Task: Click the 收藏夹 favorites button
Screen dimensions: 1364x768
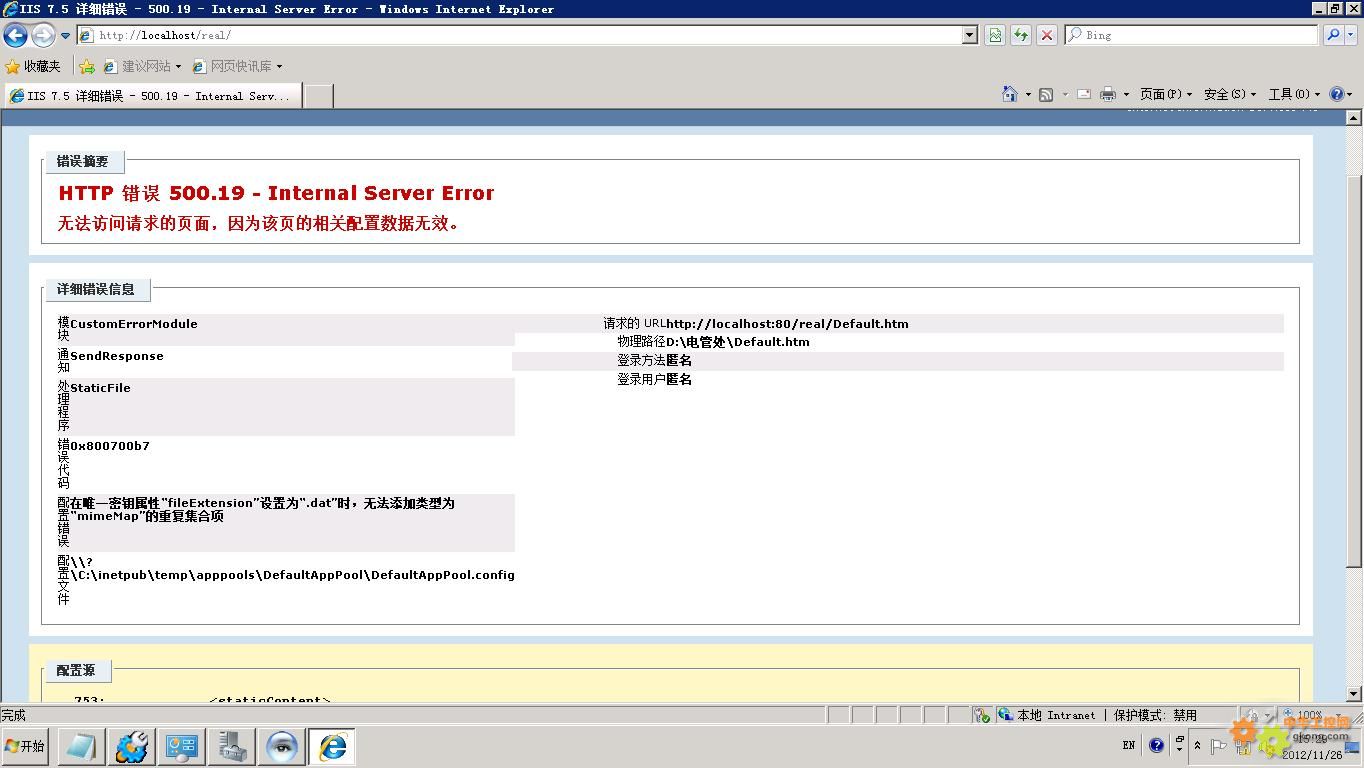Action: [33, 66]
